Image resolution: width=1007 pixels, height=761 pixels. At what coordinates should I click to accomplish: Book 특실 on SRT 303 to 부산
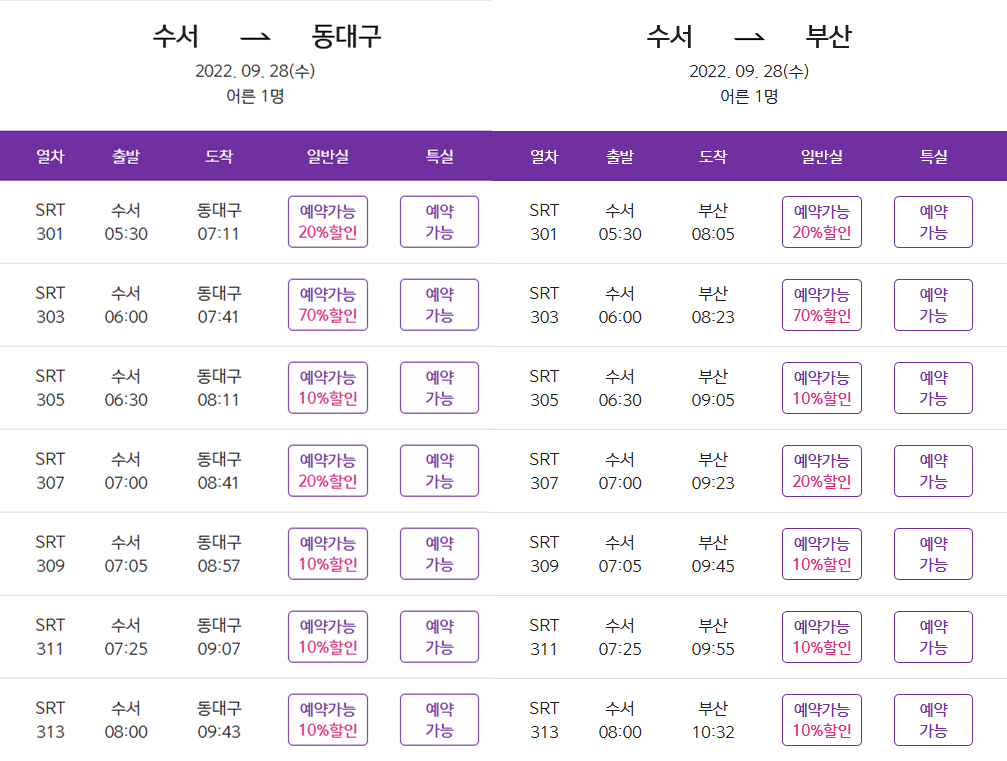pyautogui.click(x=932, y=304)
